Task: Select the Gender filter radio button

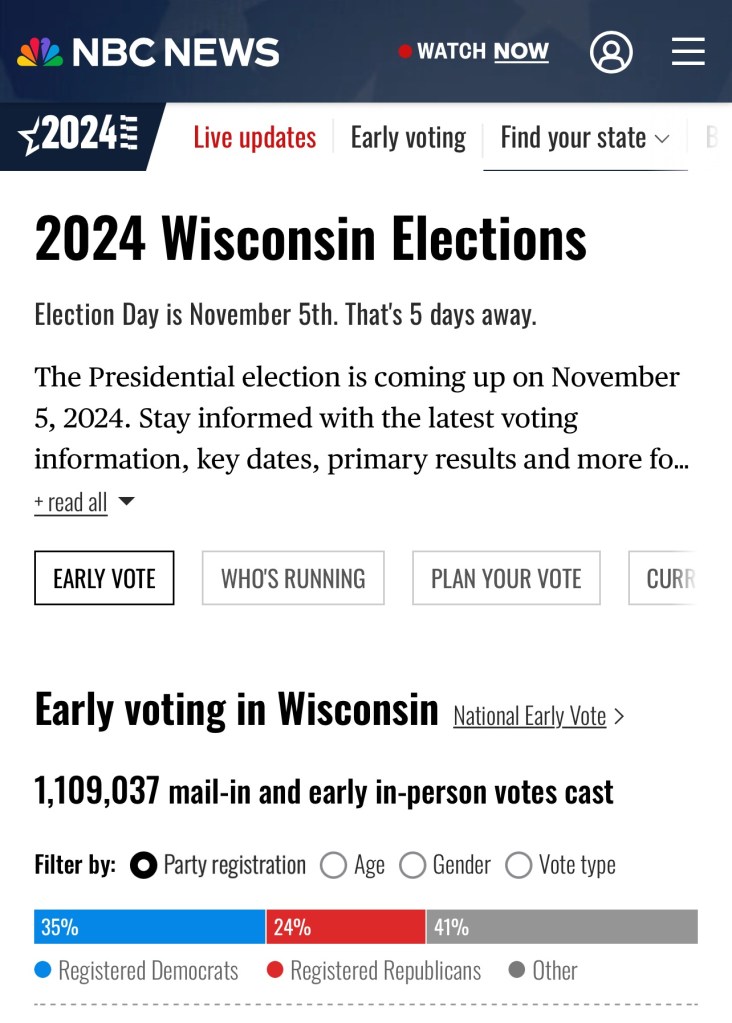Action: pyautogui.click(x=412, y=865)
